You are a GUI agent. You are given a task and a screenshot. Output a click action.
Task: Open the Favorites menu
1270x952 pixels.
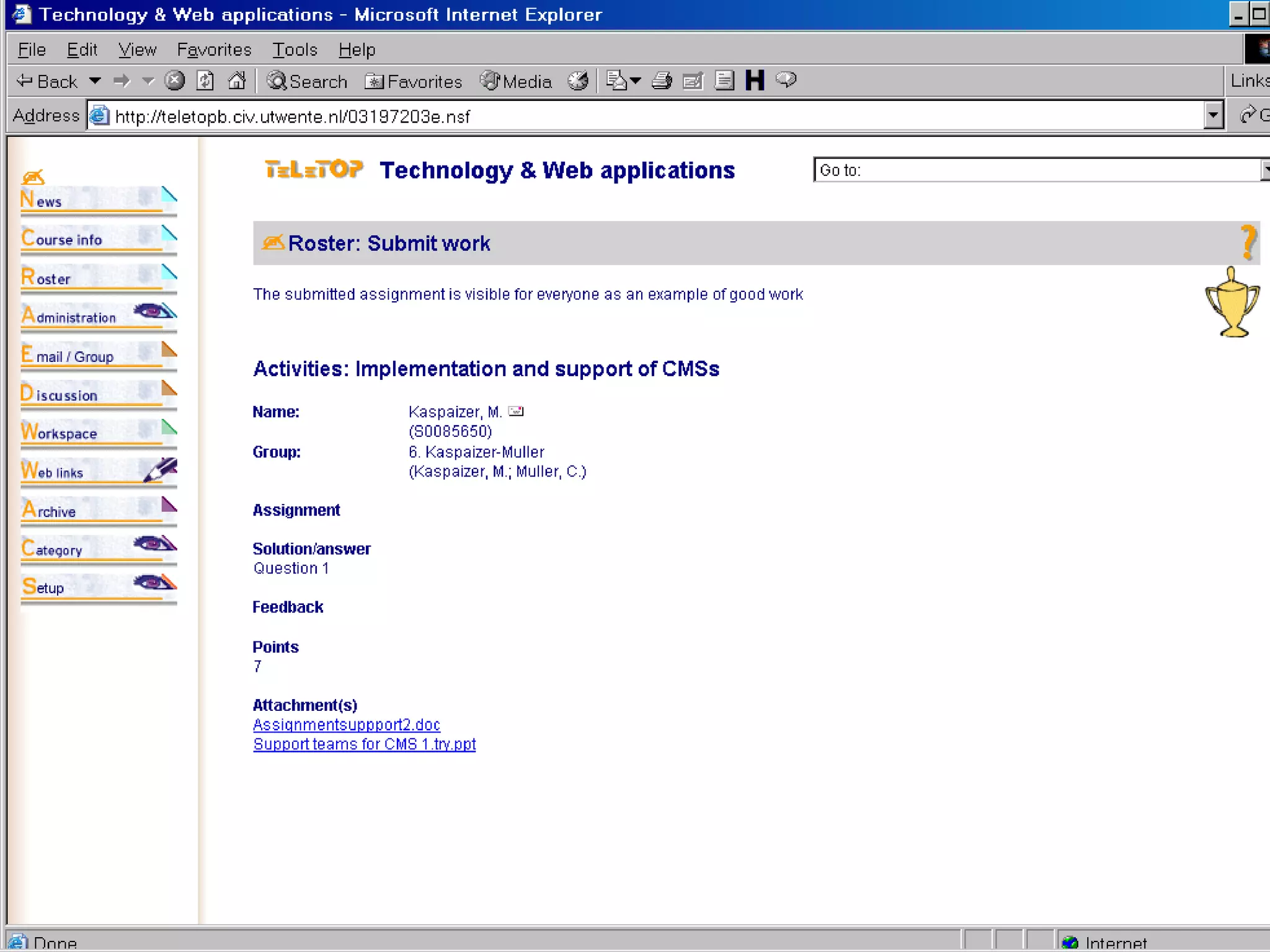tap(214, 50)
